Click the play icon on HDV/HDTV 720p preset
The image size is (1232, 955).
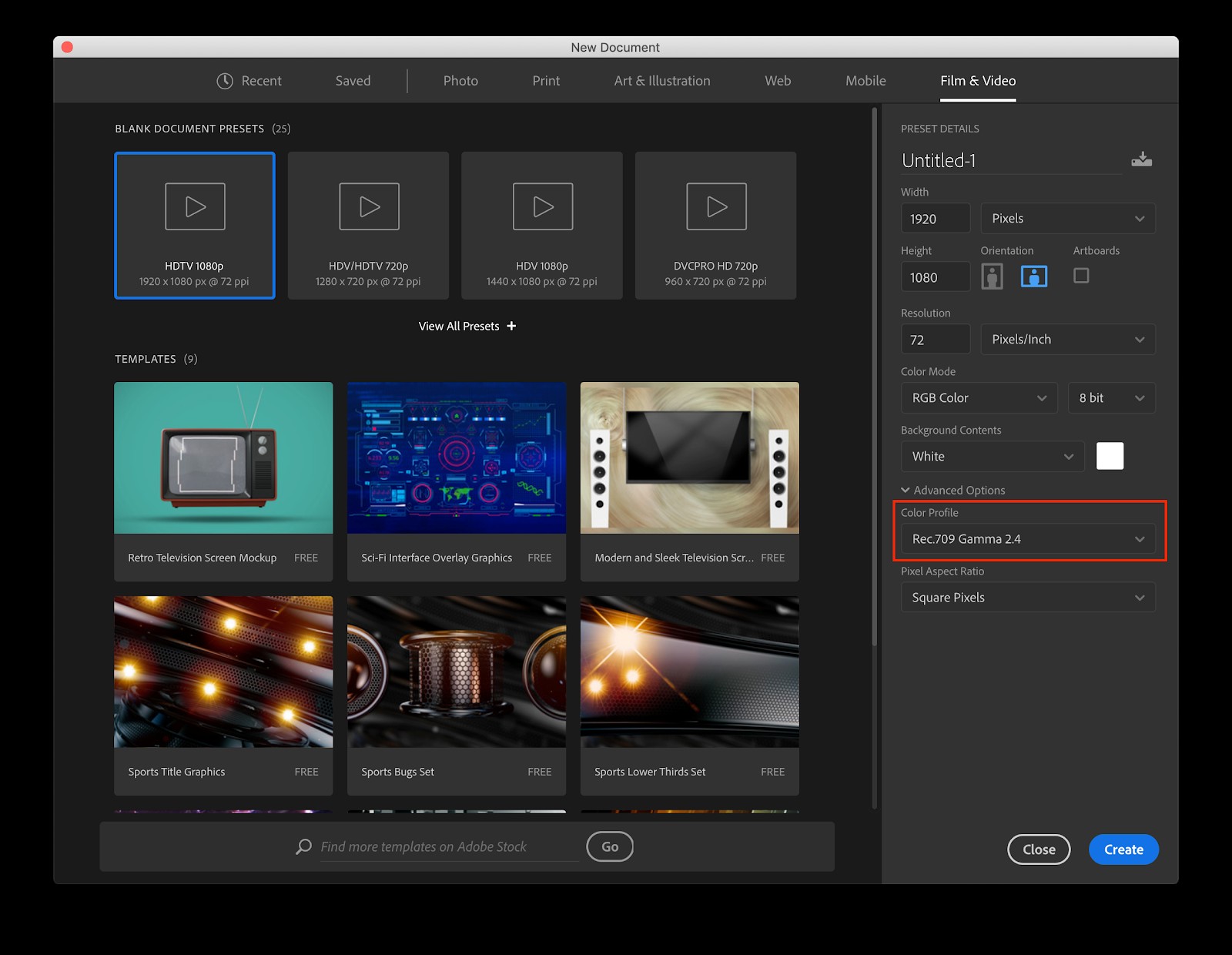coord(368,206)
